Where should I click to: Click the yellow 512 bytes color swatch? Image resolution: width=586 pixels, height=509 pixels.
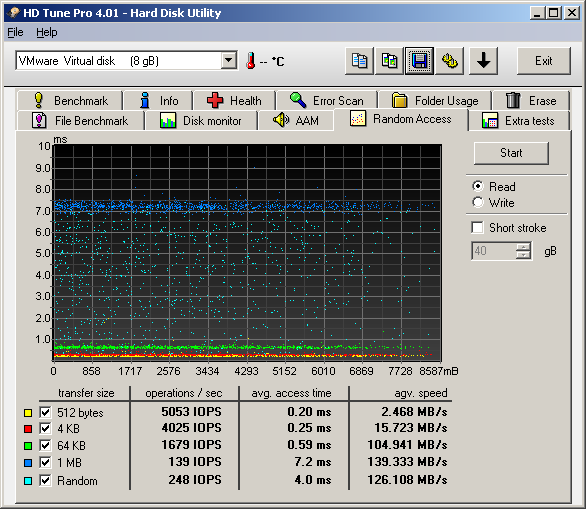pyautogui.click(x=28, y=413)
